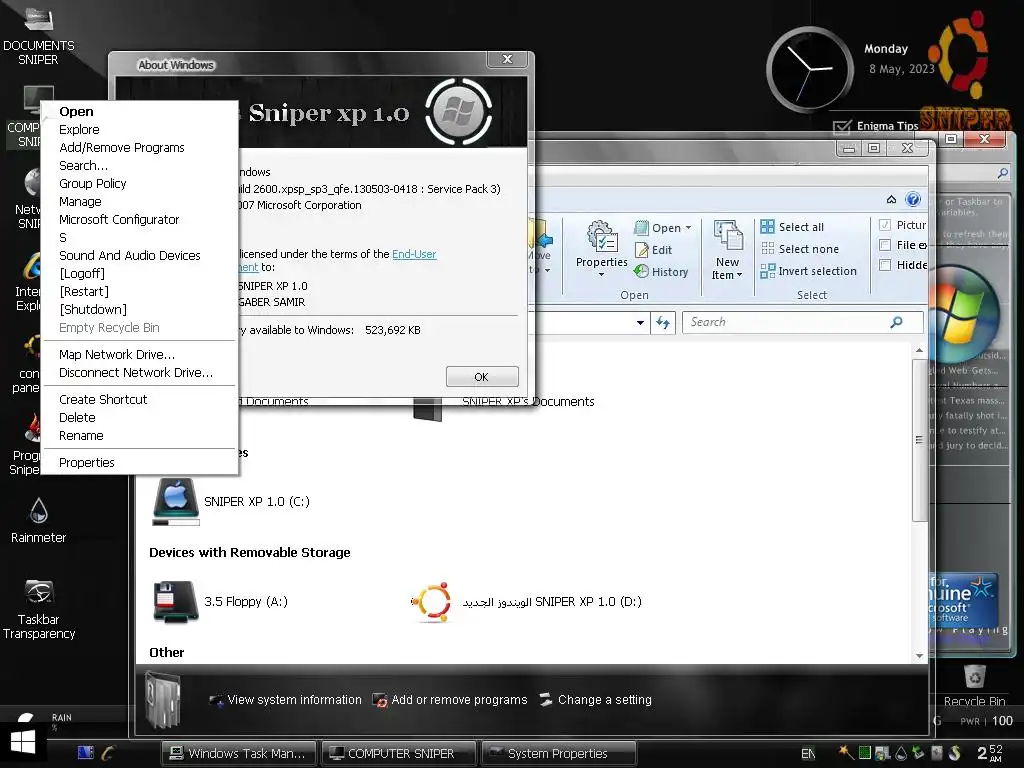Switch to System Properties taskbar button
This screenshot has width=1024, height=768.
point(558,753)
